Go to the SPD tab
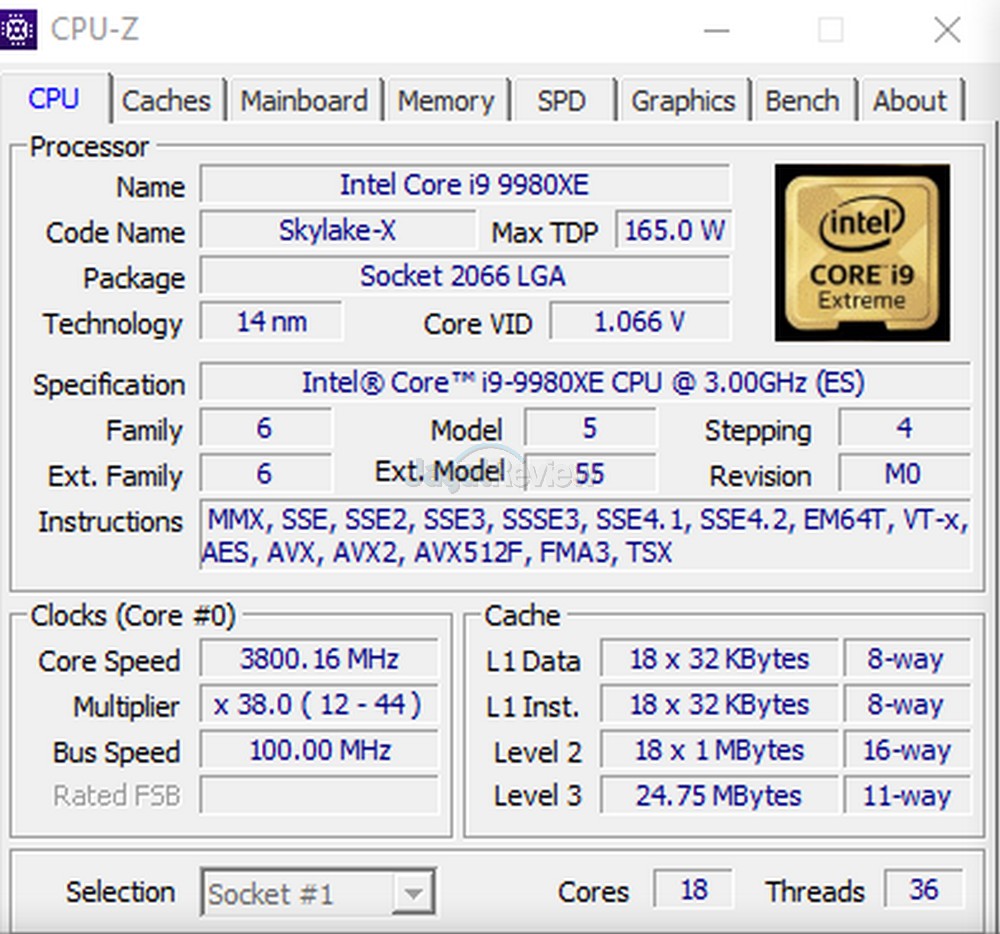The image size is (1000, 934). coord(562,101)
